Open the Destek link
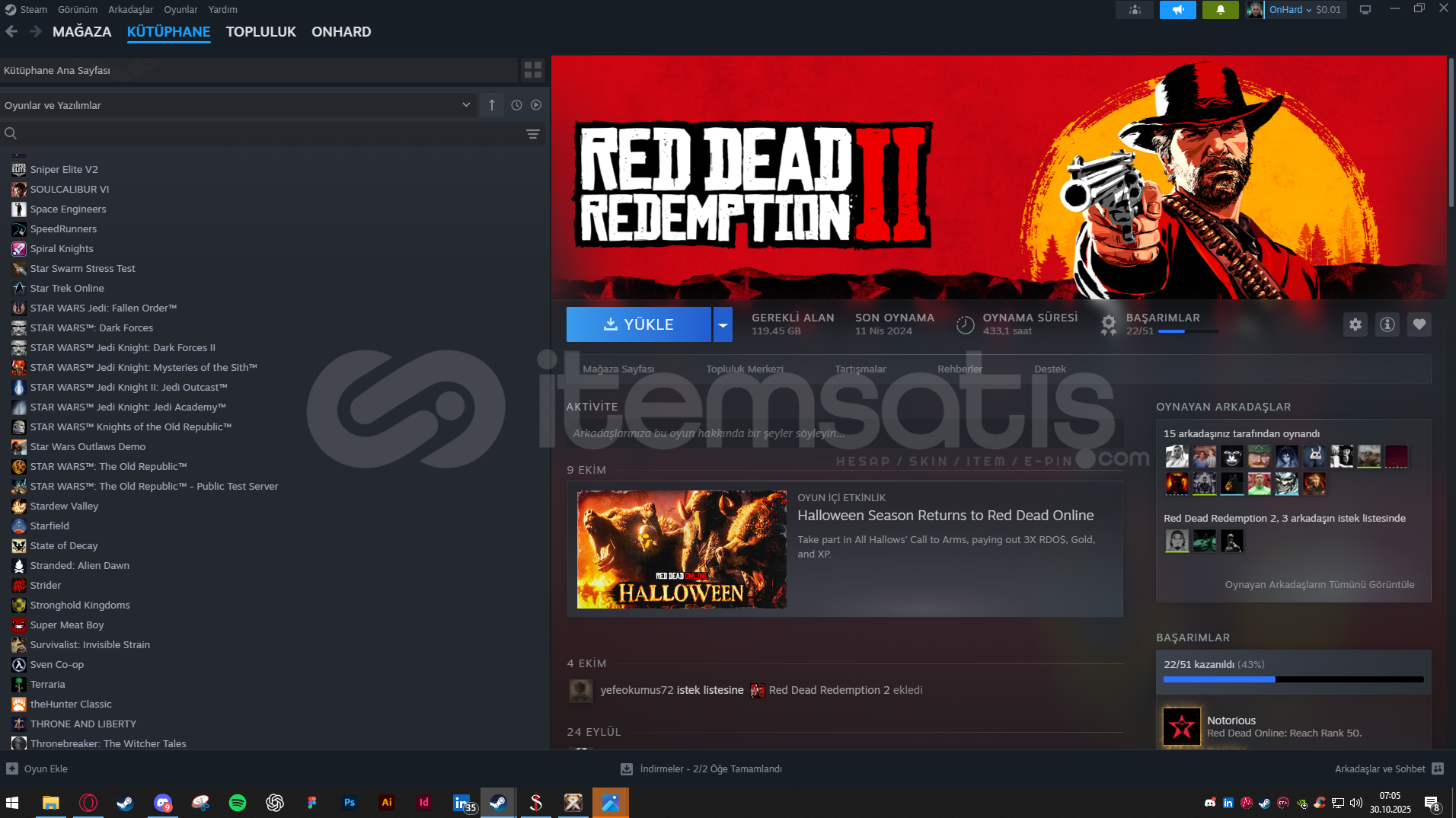Image resolution: width=1456 pixels, height=818 pixels. pos(1050,369)
